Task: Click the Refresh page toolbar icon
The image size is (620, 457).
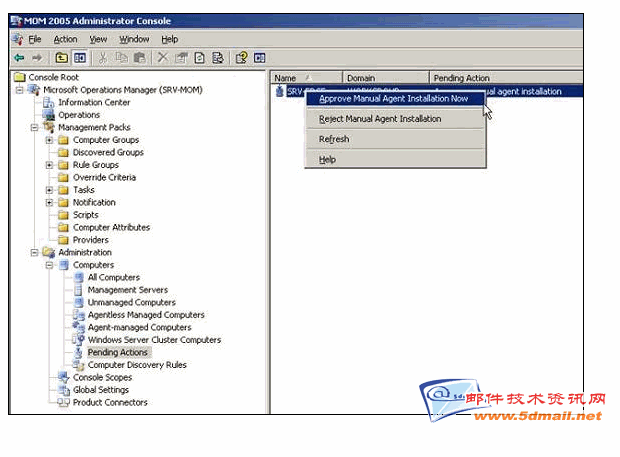Action: click(200, 58)
